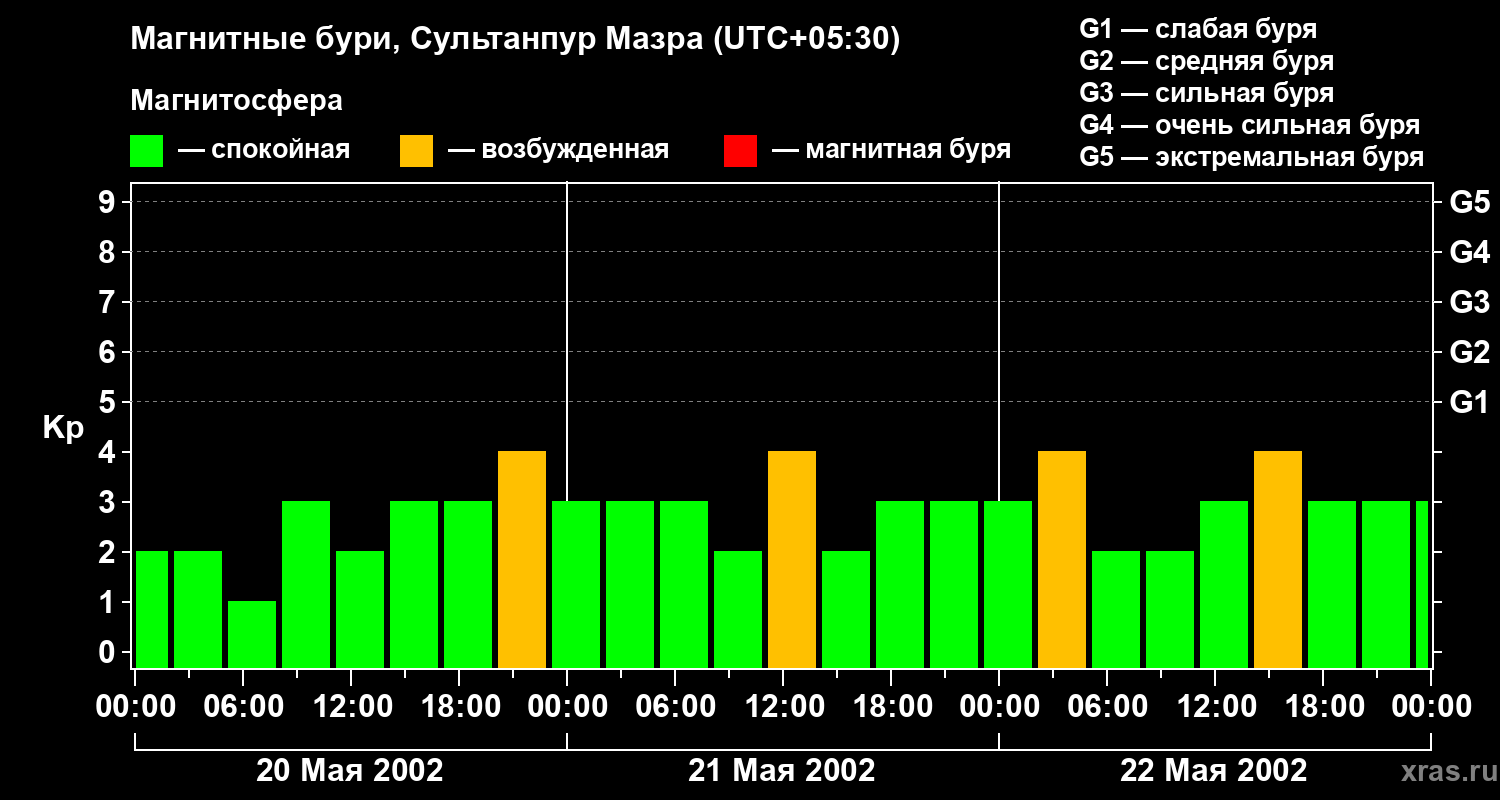Click the '20 Мая 2002' date label

click(x=350, y=771)
